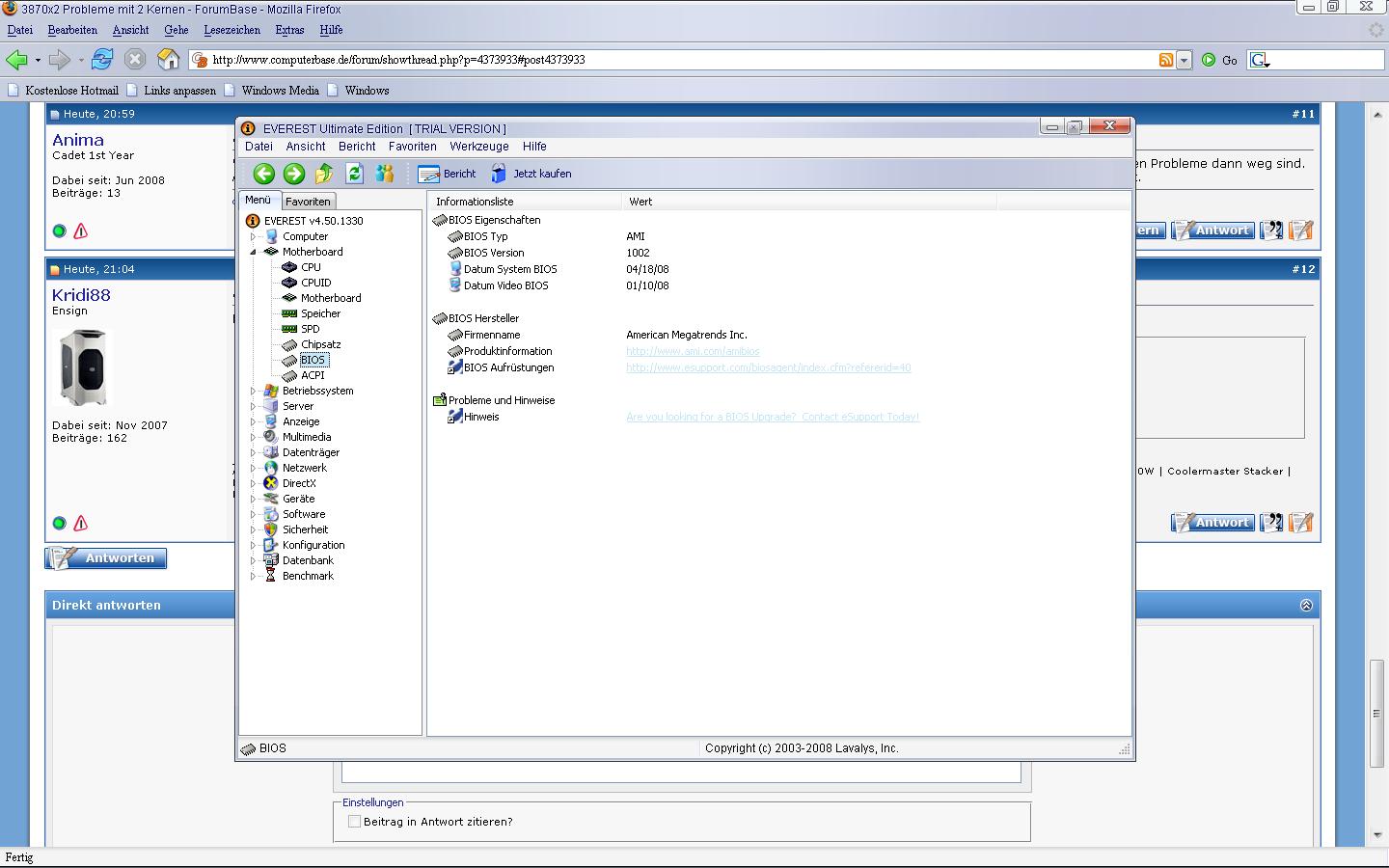The height and width of the screenshot is (868, 1389).
Task: Expand the DirectX tree node
Action: pyautogui.click(x=254, y=483)
